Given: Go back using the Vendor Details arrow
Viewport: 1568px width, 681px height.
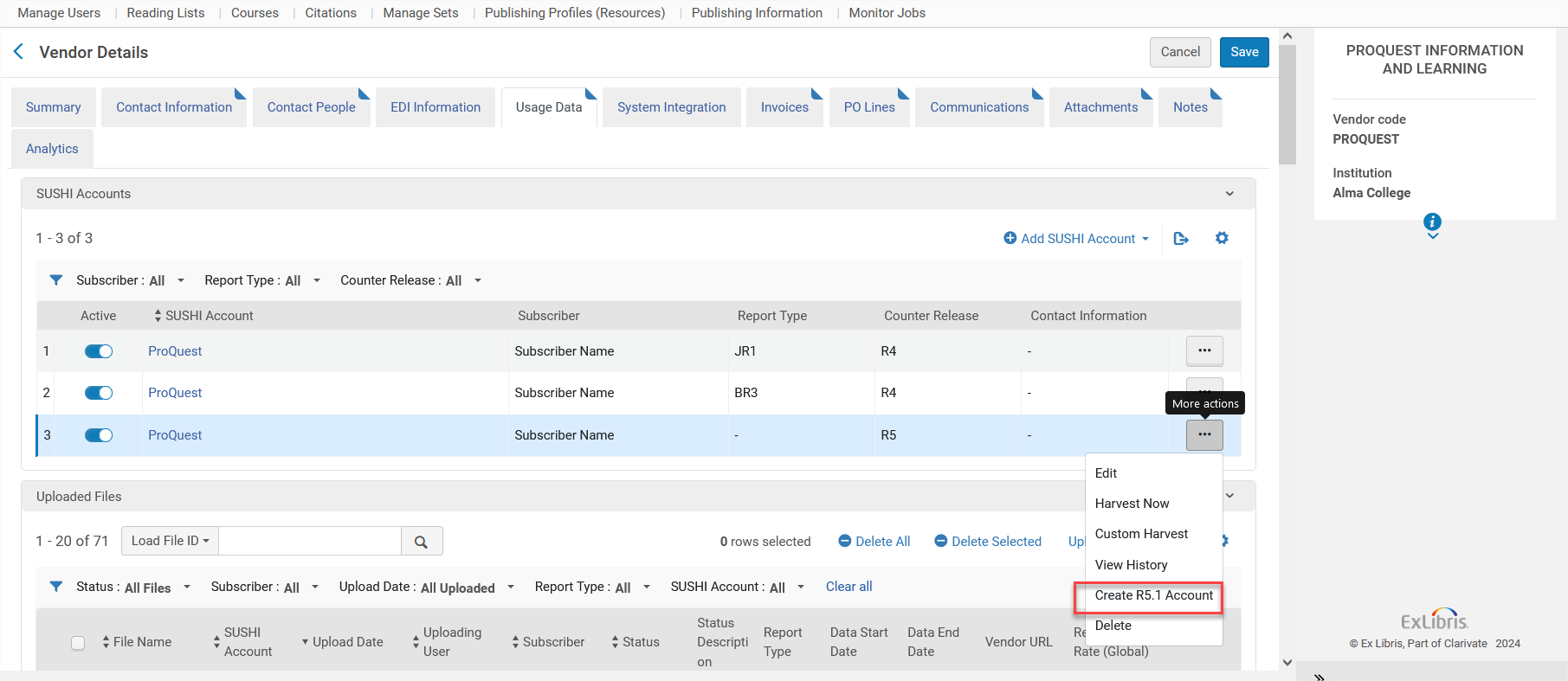Looking at the screenshot, I should point(18,52).
